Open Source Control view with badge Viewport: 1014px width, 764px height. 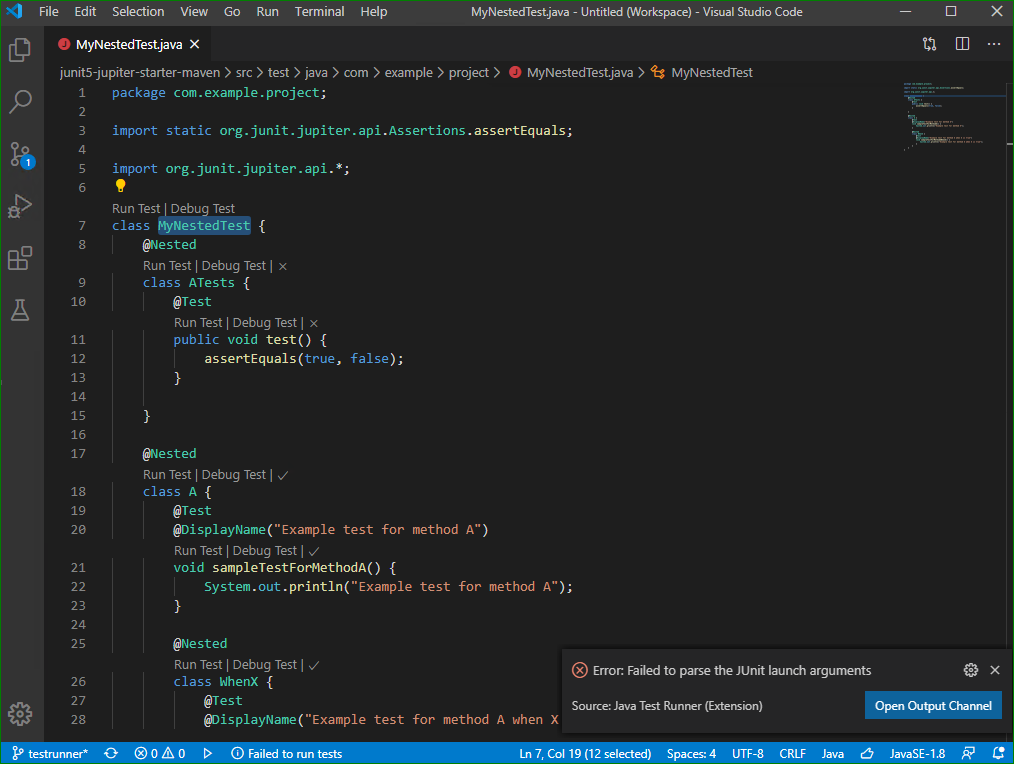point(20,155)
